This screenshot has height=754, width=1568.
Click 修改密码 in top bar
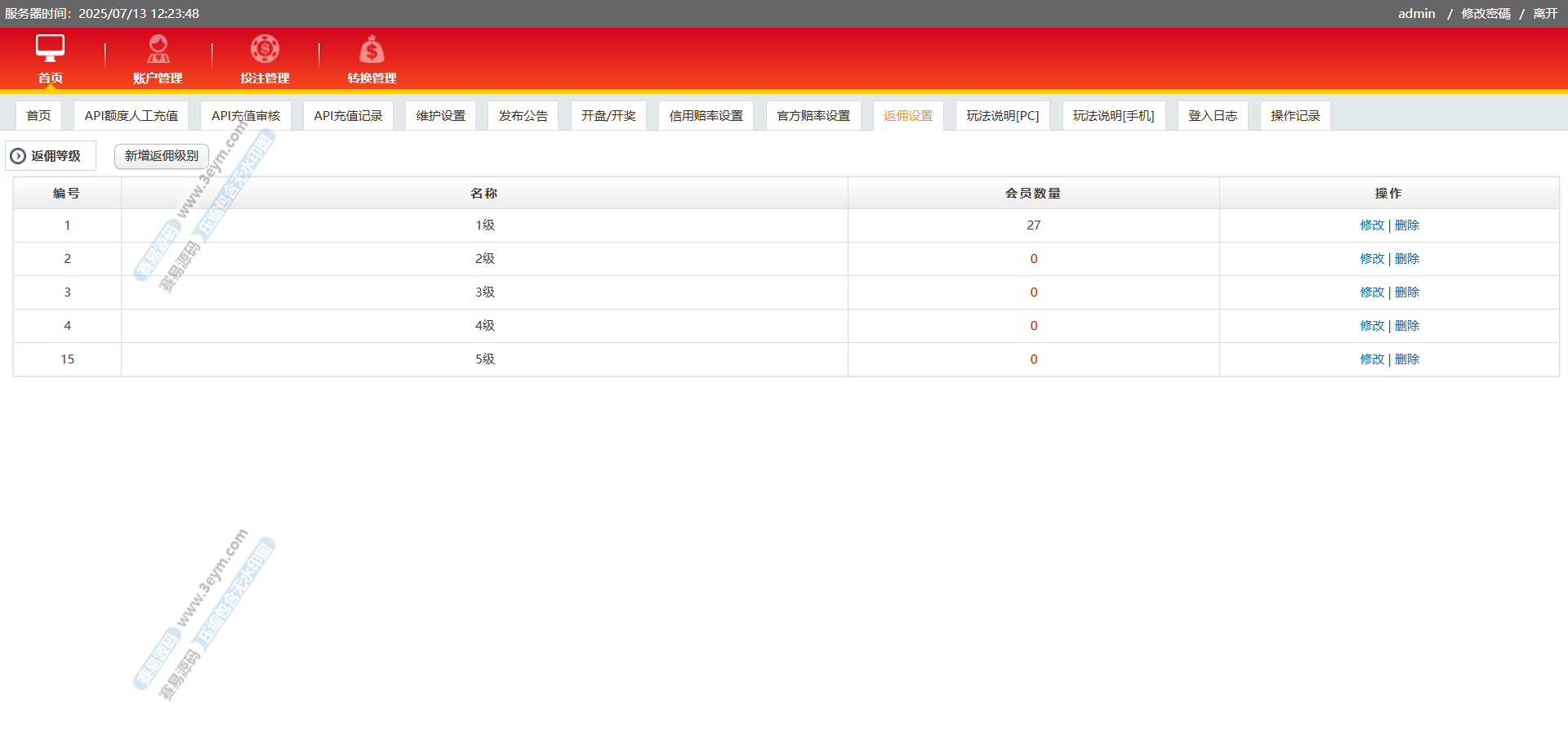point(1486,14)
